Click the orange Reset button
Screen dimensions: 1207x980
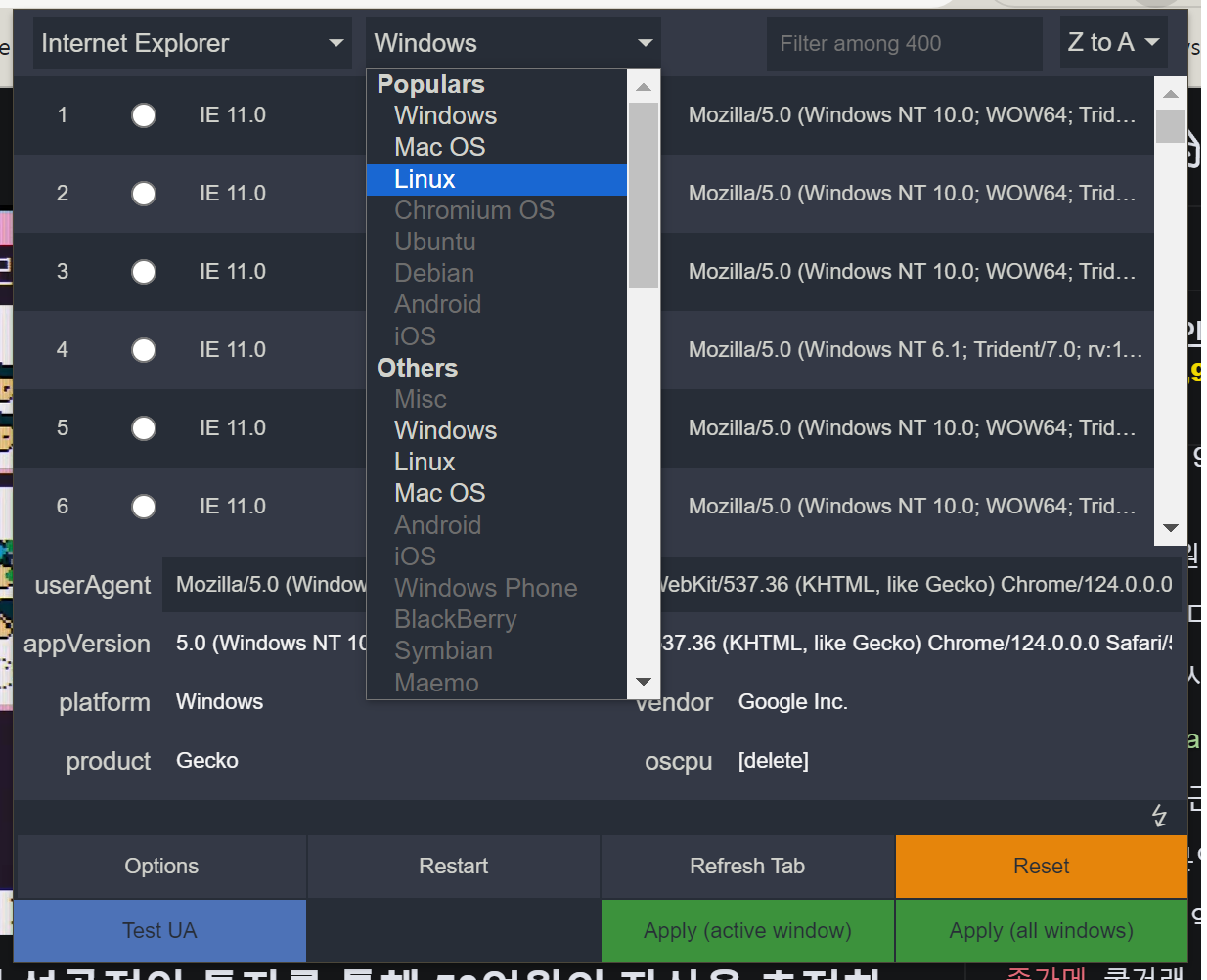coord(1041,867)
